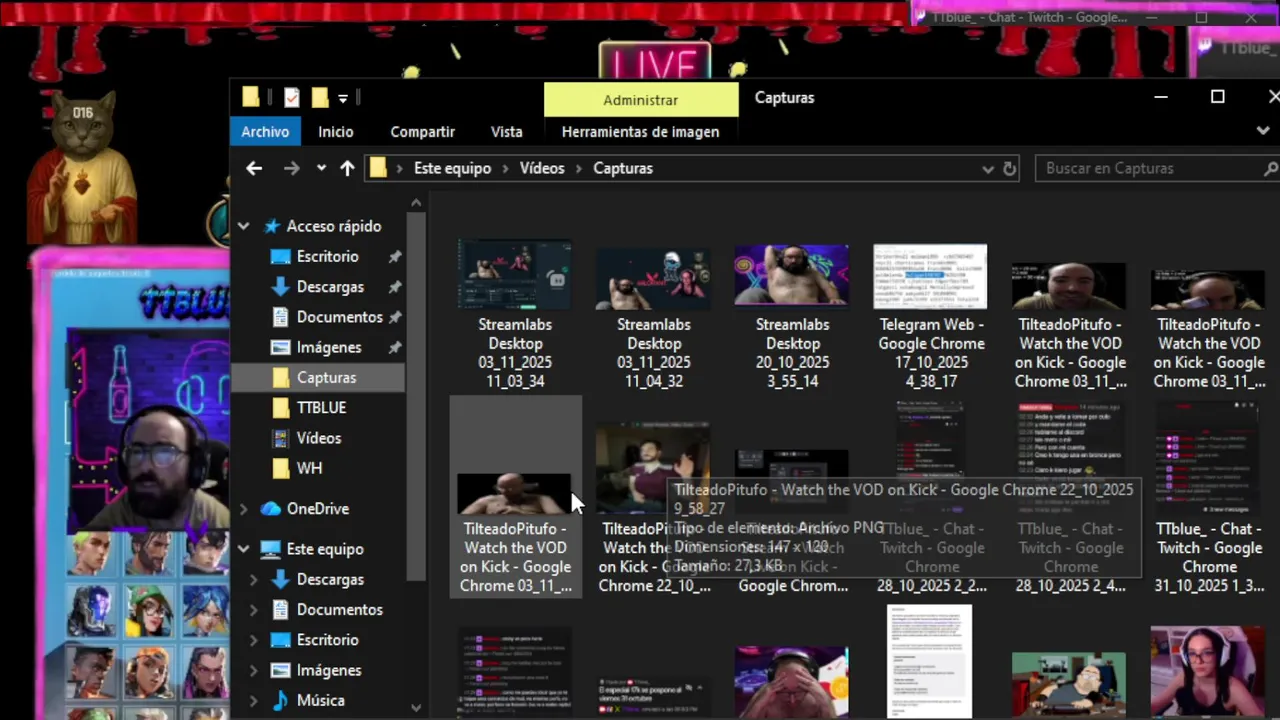Collapse the Este equipo node
The height and width of the screenshot is (720, 1280).
[243, 549]
